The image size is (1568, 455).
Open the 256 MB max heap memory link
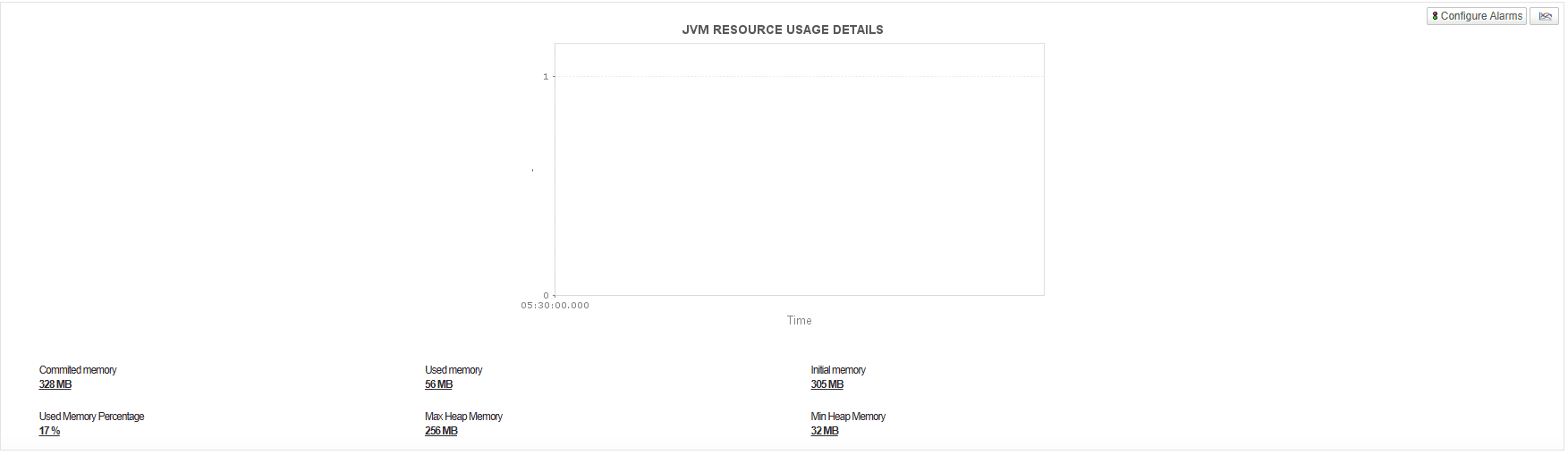click(x=441, y=431)
